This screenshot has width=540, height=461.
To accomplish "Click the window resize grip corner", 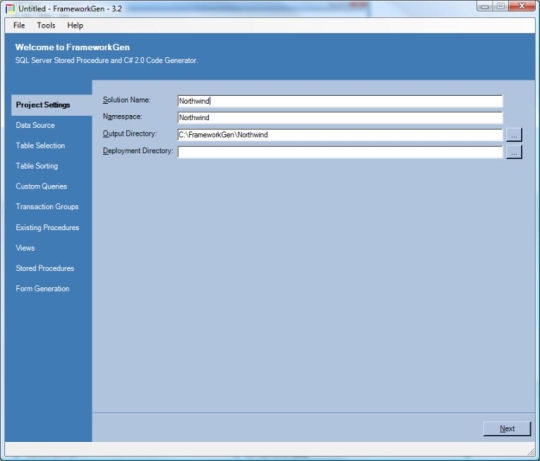I will click(x=531, y=451).
